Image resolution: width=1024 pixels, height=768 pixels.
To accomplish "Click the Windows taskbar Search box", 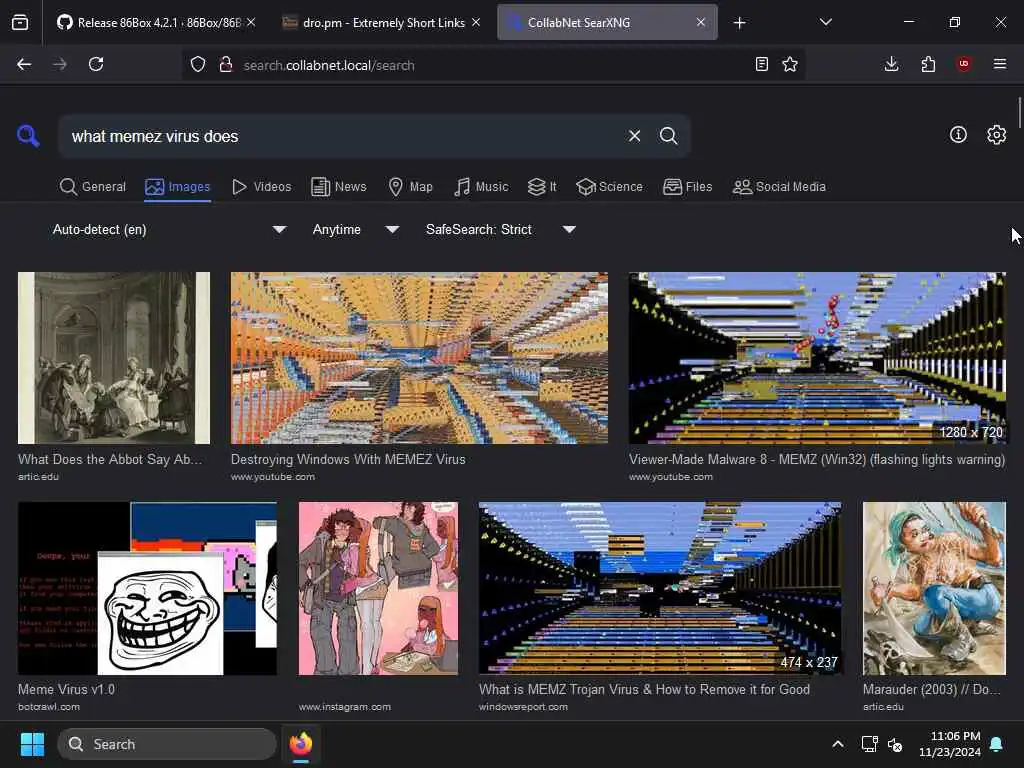I will (167, 744).
